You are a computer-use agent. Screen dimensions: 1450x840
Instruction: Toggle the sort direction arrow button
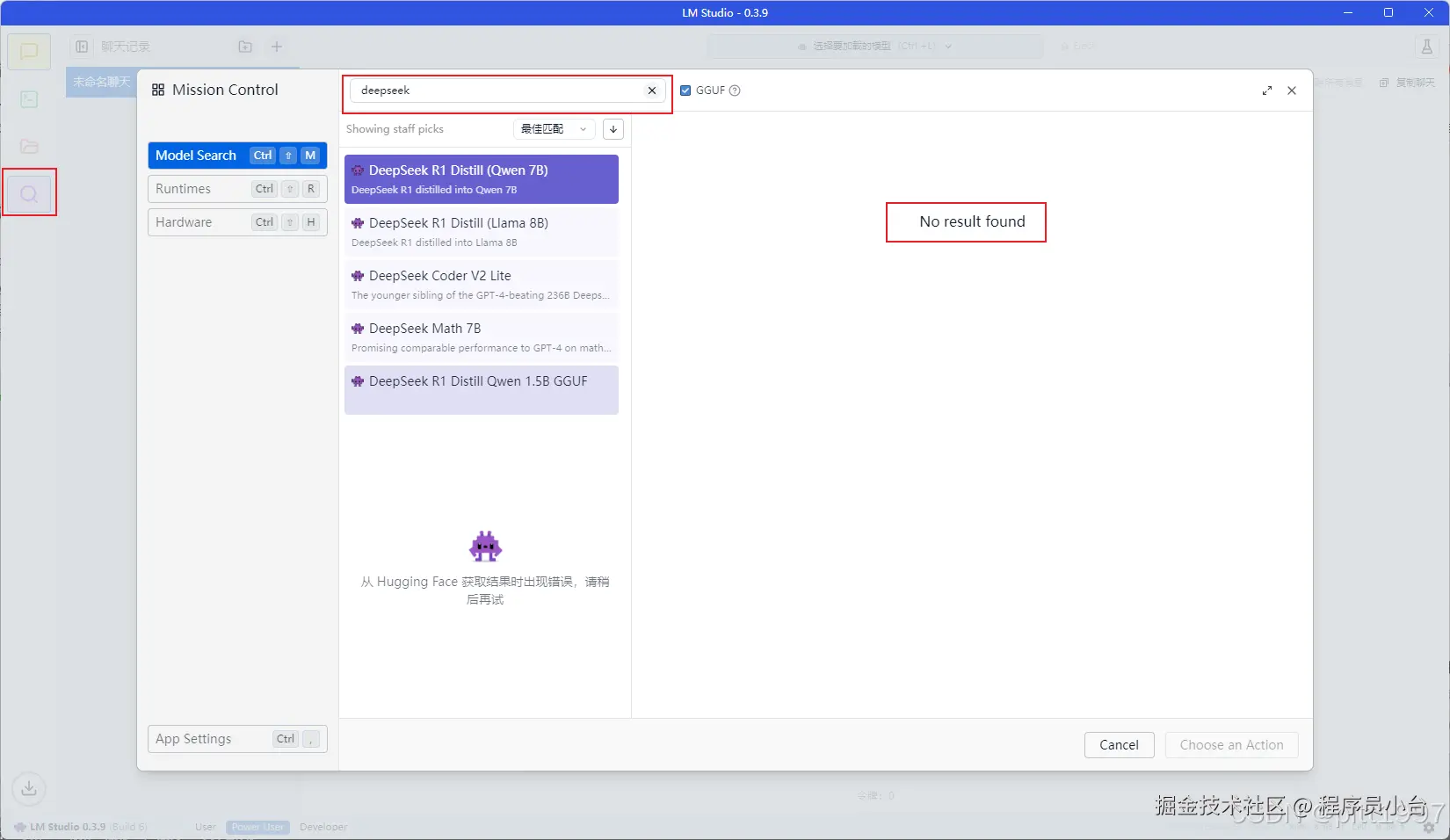point(613,129)
